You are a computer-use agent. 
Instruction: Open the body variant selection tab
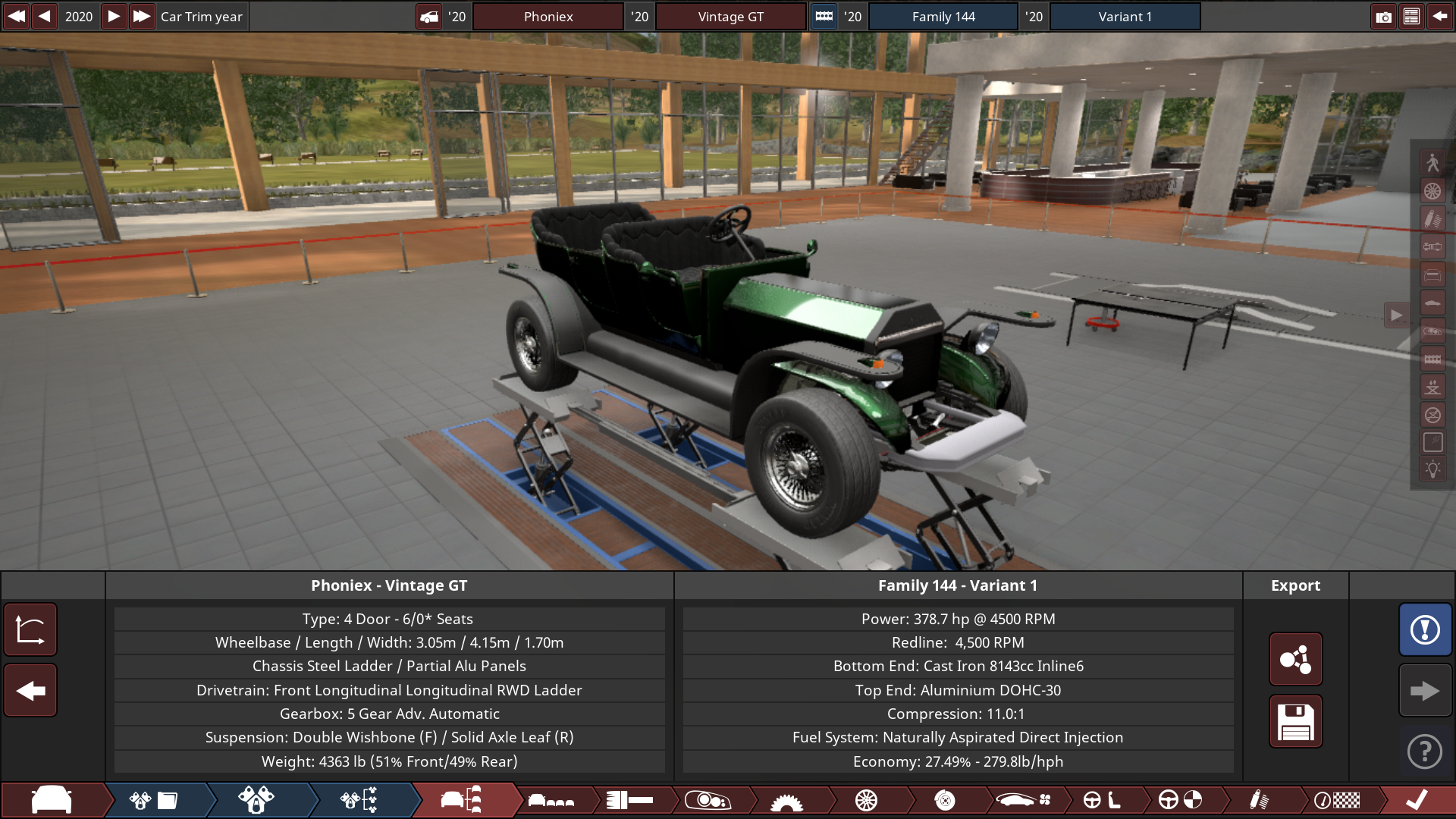[551, 800]
